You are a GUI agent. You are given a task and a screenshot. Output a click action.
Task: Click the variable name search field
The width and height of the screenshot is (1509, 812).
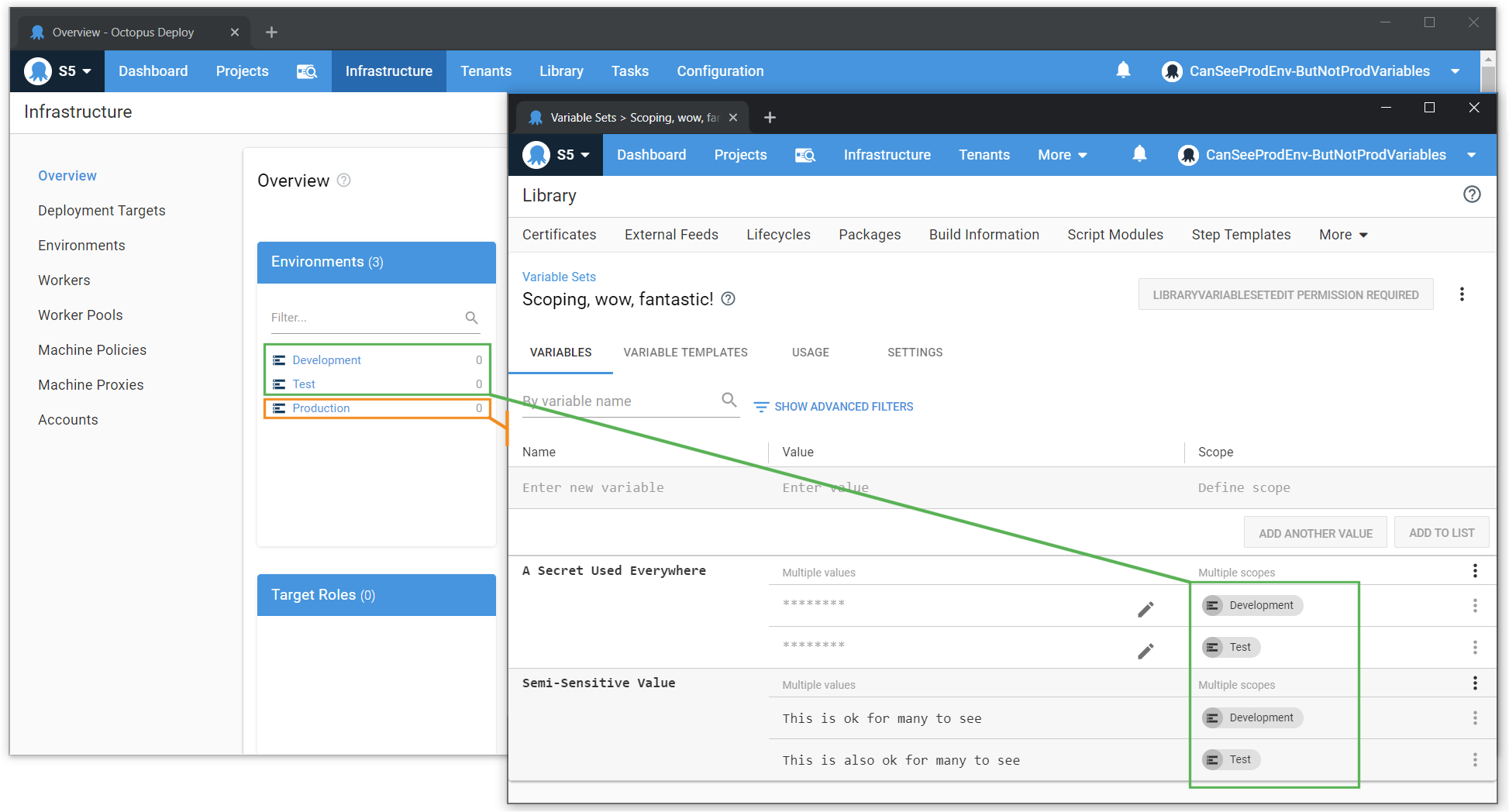click(x=618, y=401)
